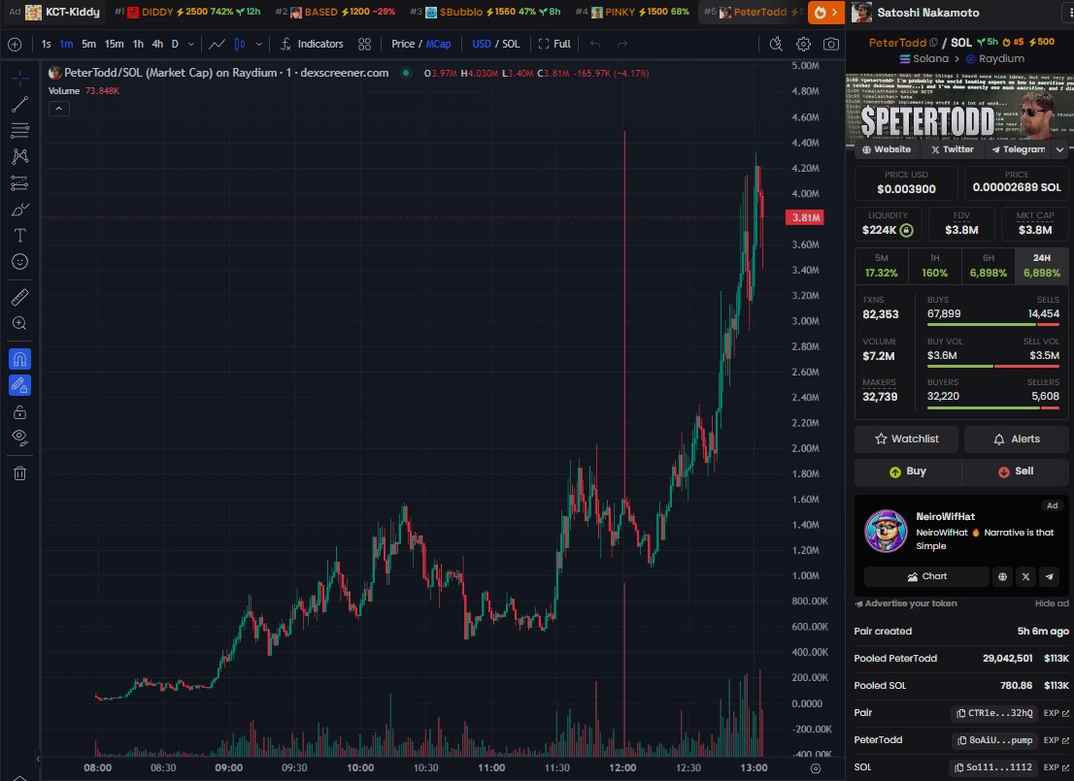Click Hide ad link
The image size is (1074, 781).
pyautogui.click(x=1051, y=604)
